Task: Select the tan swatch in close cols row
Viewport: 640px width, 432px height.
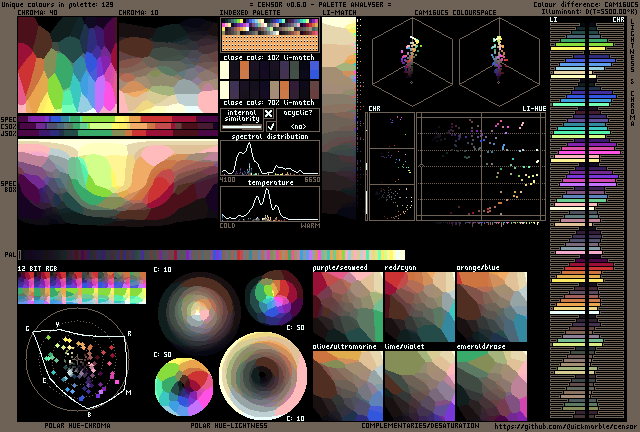Action: (x=275, y=90)
